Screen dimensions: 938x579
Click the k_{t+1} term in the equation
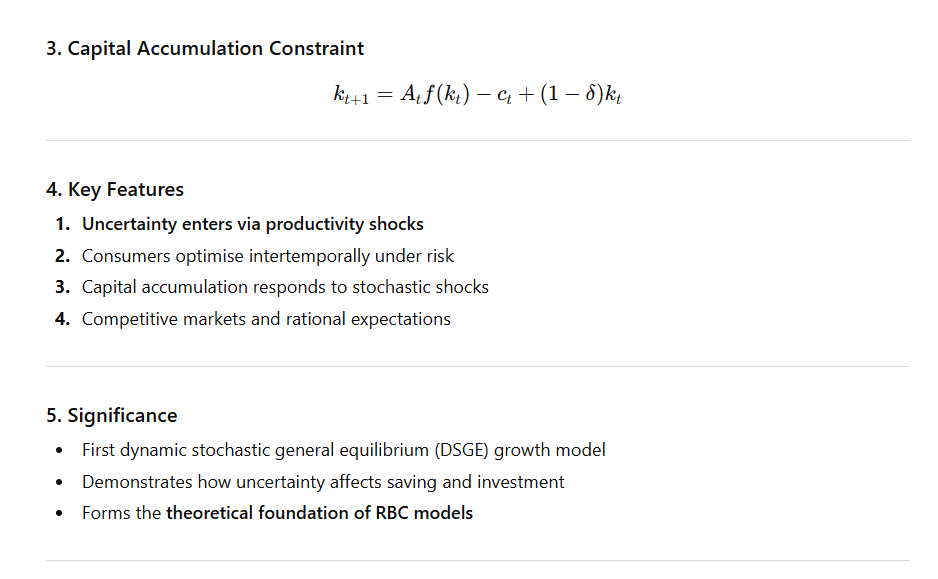[350, 97]
